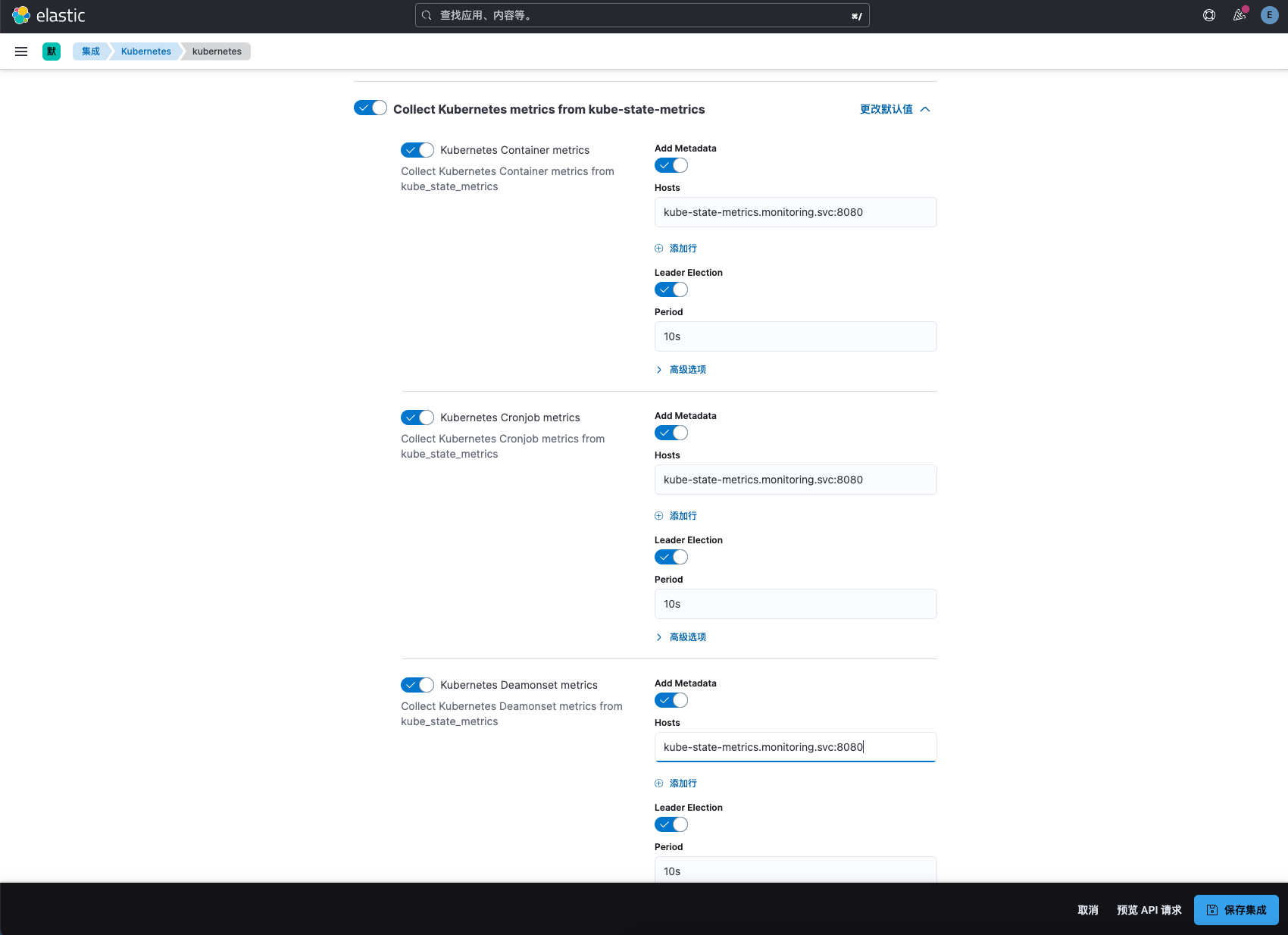Expand 高级选项 under Container metrics

pyautogui.click(x=680, y=370)
